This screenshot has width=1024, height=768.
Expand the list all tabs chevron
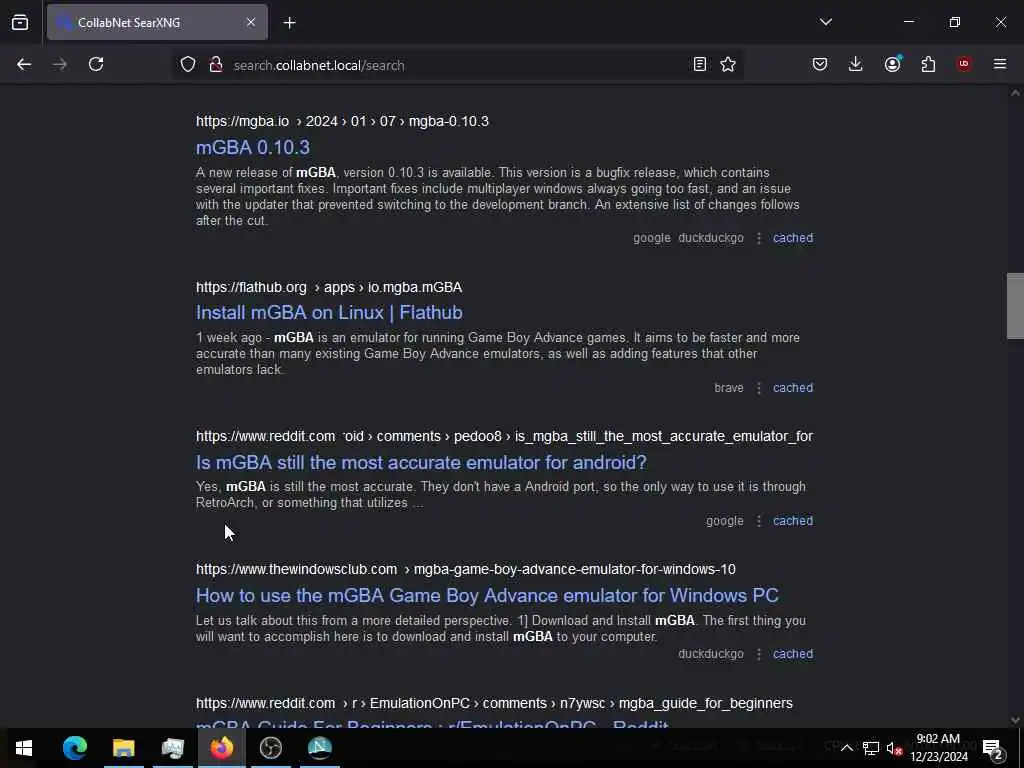pos(825,22)
